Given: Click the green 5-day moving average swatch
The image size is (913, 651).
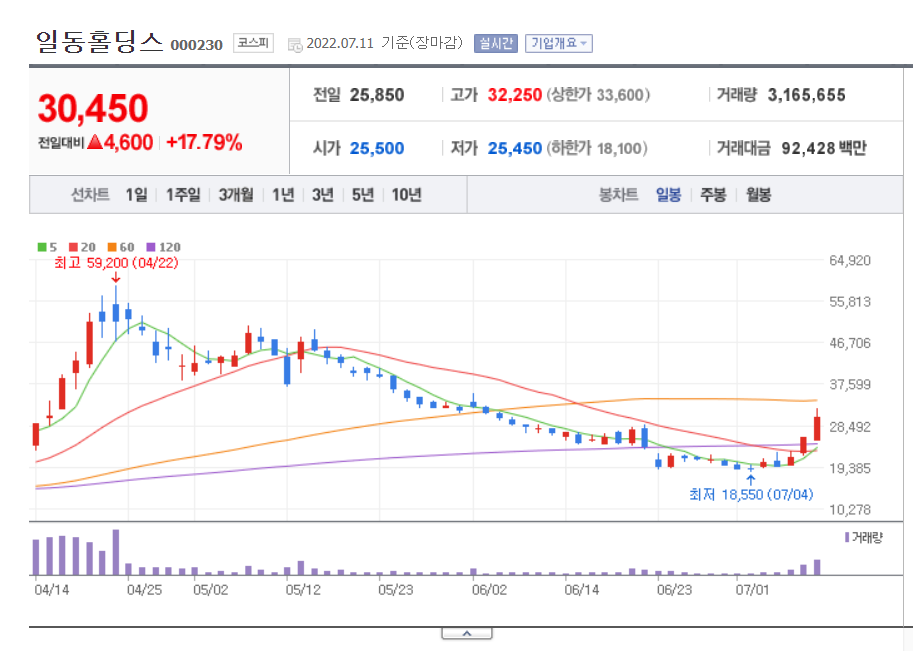Looking at the screenshot, I should 42,247.
